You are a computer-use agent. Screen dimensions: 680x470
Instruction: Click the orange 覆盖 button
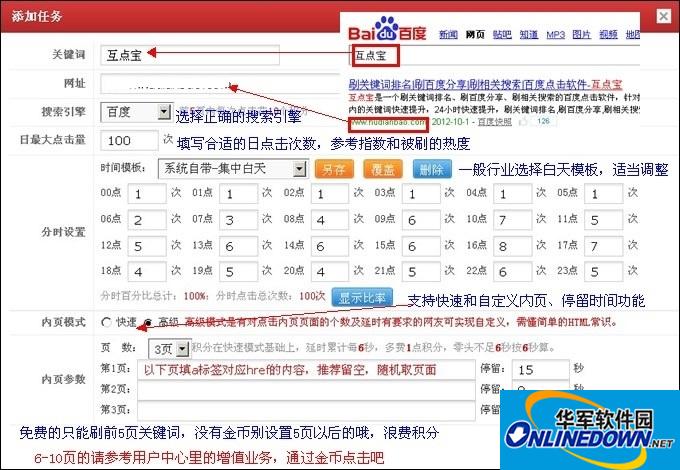click(383, 169)
